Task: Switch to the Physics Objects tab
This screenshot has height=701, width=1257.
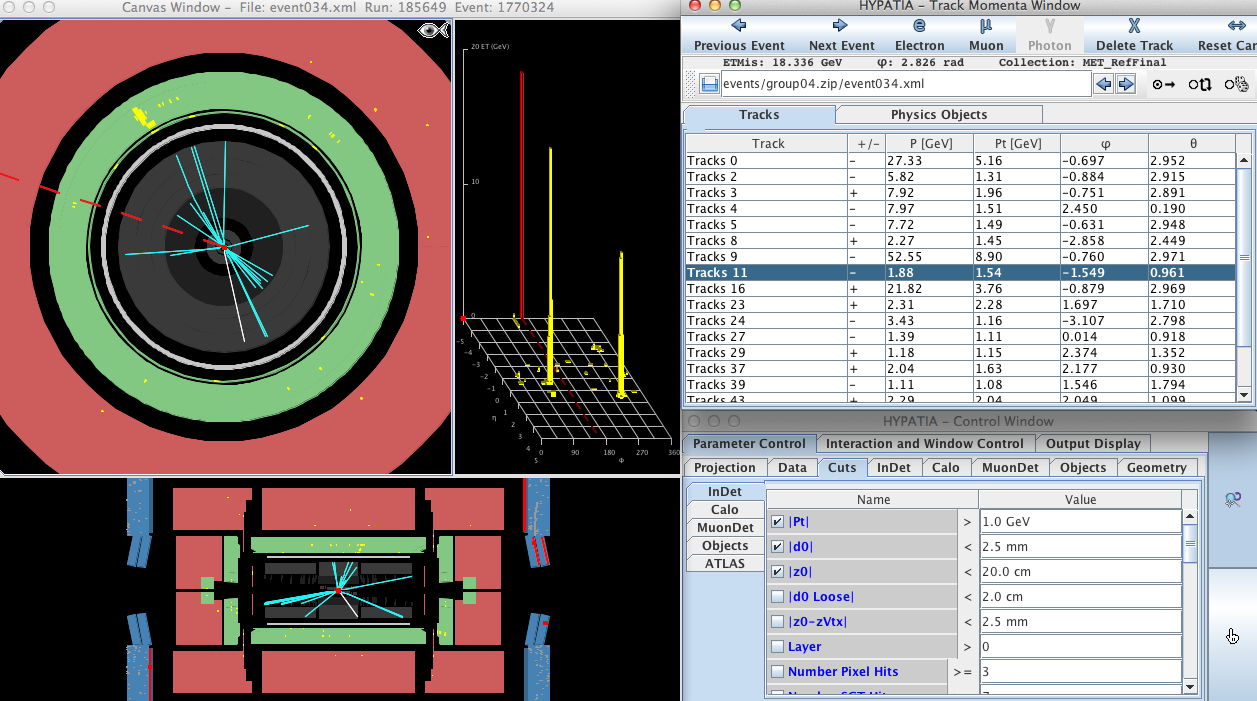Action: pos(938,115)
